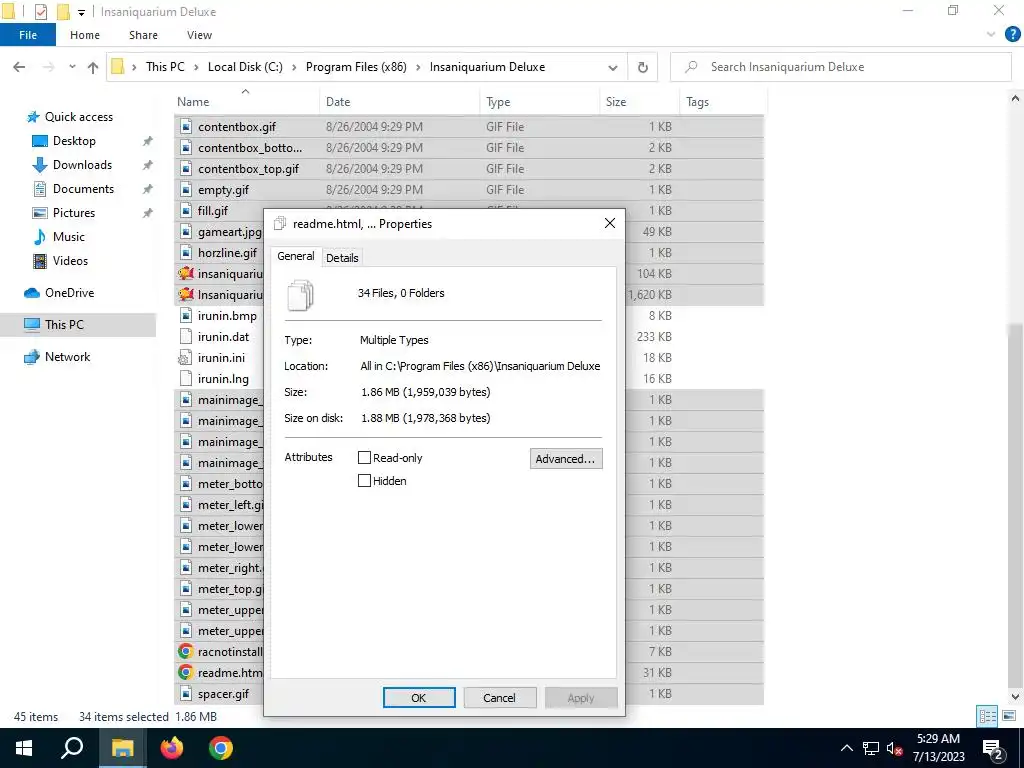Click the Chrome icon beside racnotinstall file
Image resolution: width=1024 pixels, height=768 pixels.
click(x=186, y=652)
